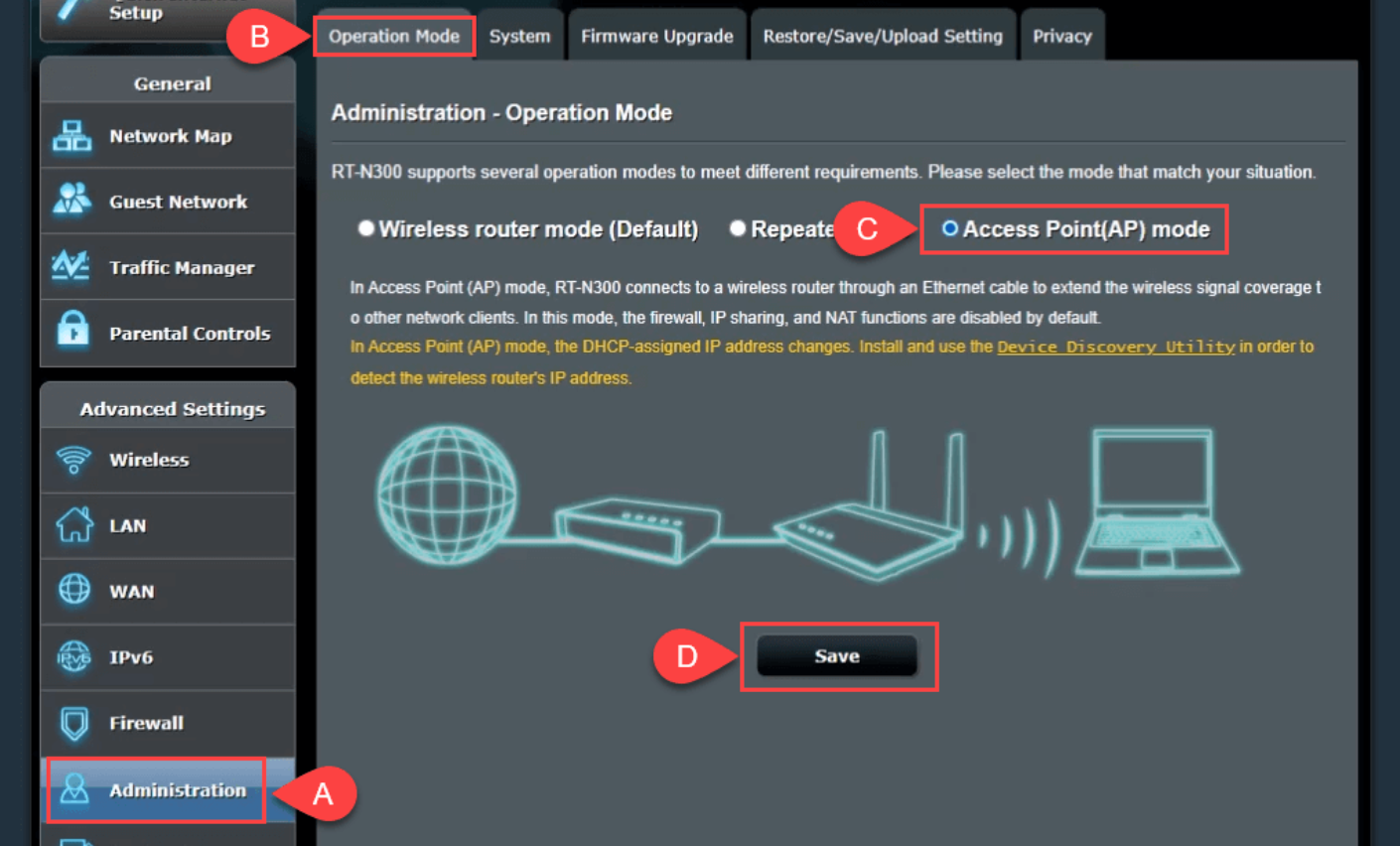Open the IPv6 settings page
Screen dimensions: 1400x846
(168, 656)
